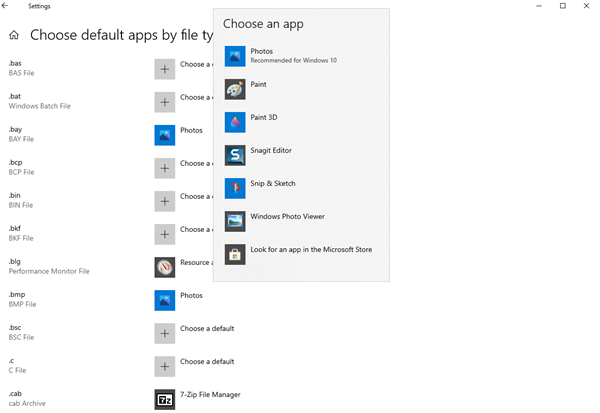Select the Snagit Editor icon
600x413 pixels.
point(235,155)
